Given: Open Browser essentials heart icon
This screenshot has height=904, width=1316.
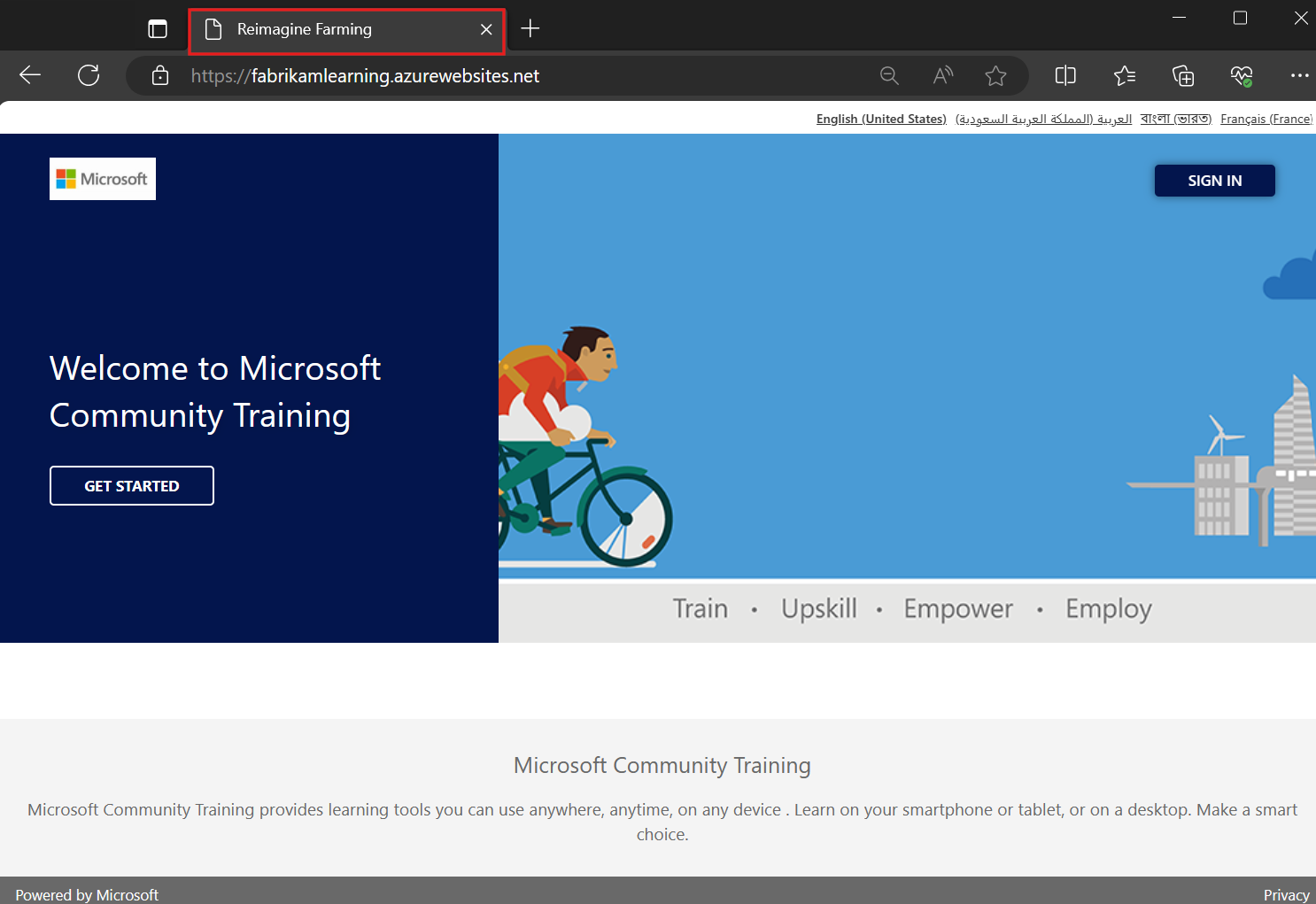Looking at the screenshot, I should click(1242, 76).
